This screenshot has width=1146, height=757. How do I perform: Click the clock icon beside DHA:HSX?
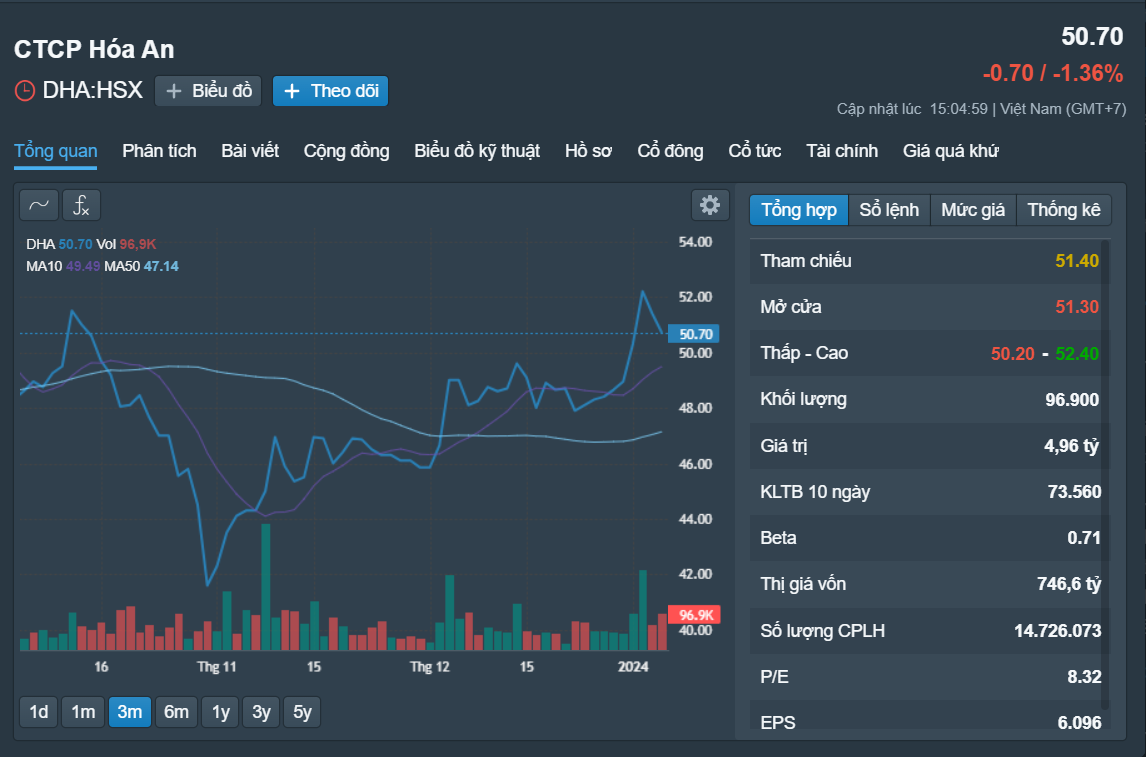point(25,91)
